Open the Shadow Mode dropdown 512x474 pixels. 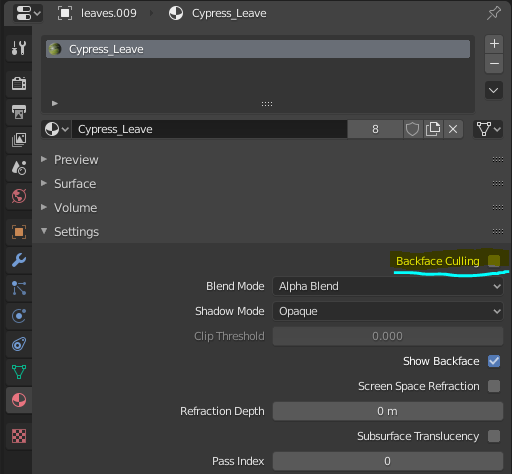(x=388, y=311)
